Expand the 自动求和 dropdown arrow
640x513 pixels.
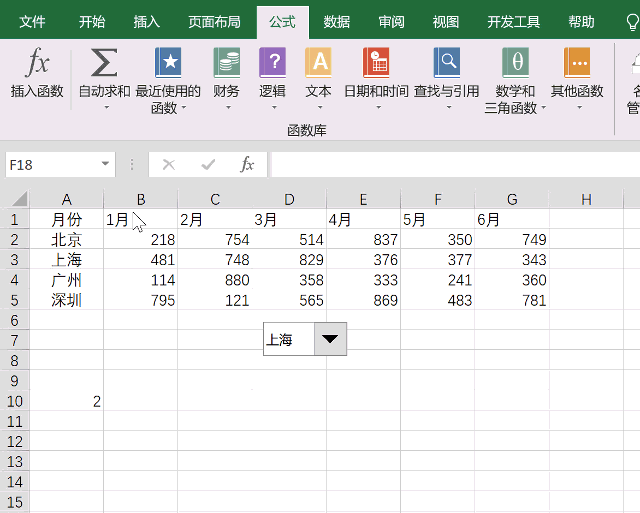click(x=107, y=107)
